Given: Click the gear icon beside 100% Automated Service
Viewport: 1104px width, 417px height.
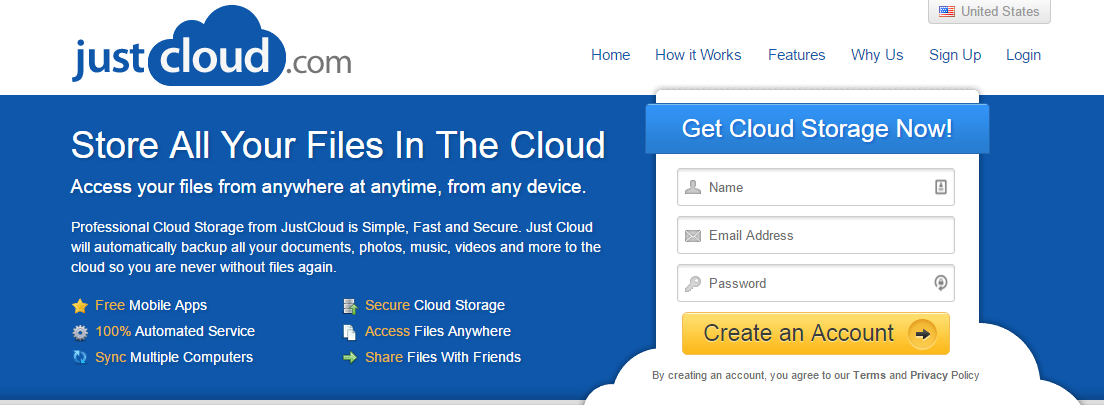Looking at the screenshot, I should [x=80, y=332].
